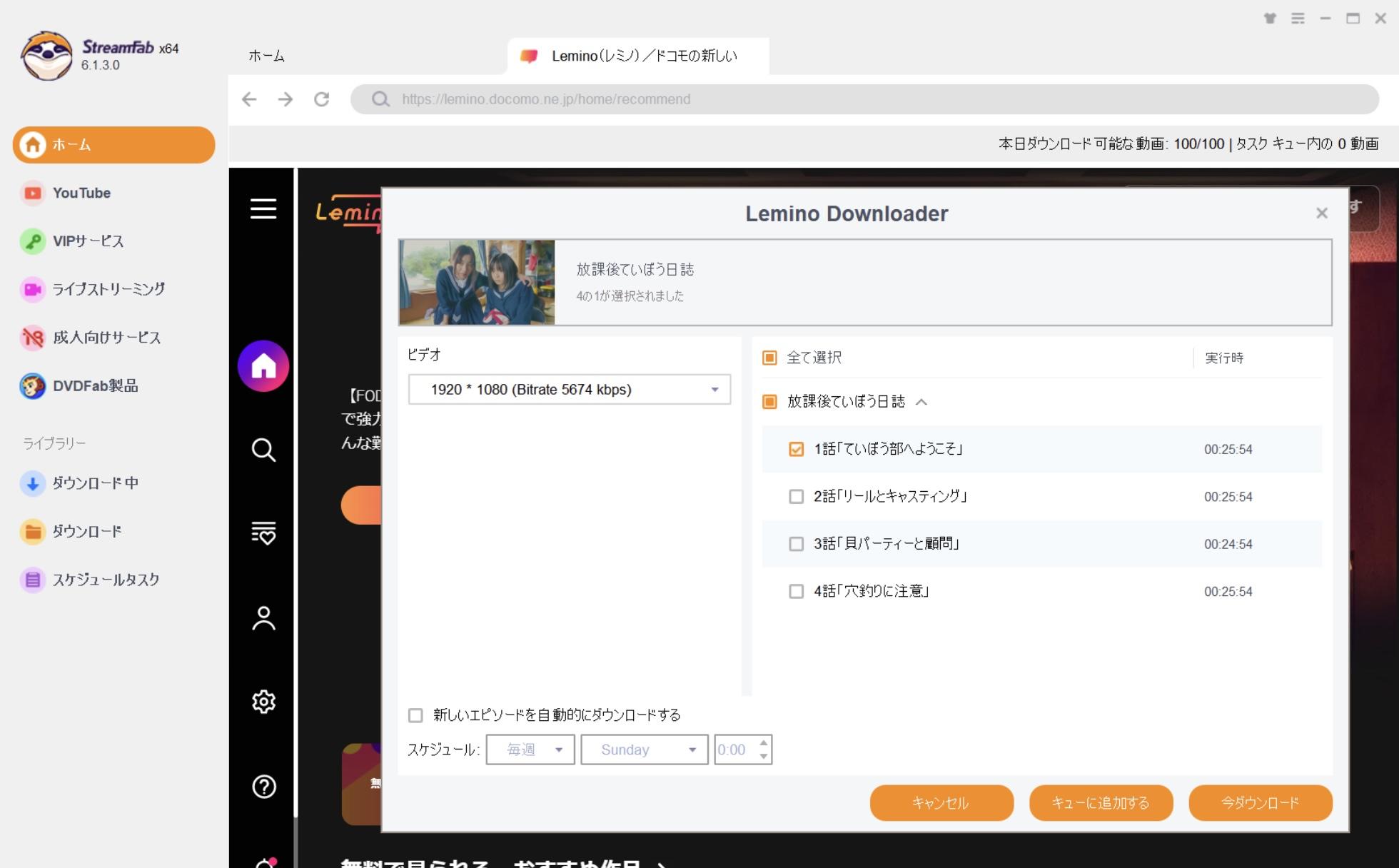Toggle 全て選択 checkbox
Screen dimensions: 1399x868
pos(769,358)
